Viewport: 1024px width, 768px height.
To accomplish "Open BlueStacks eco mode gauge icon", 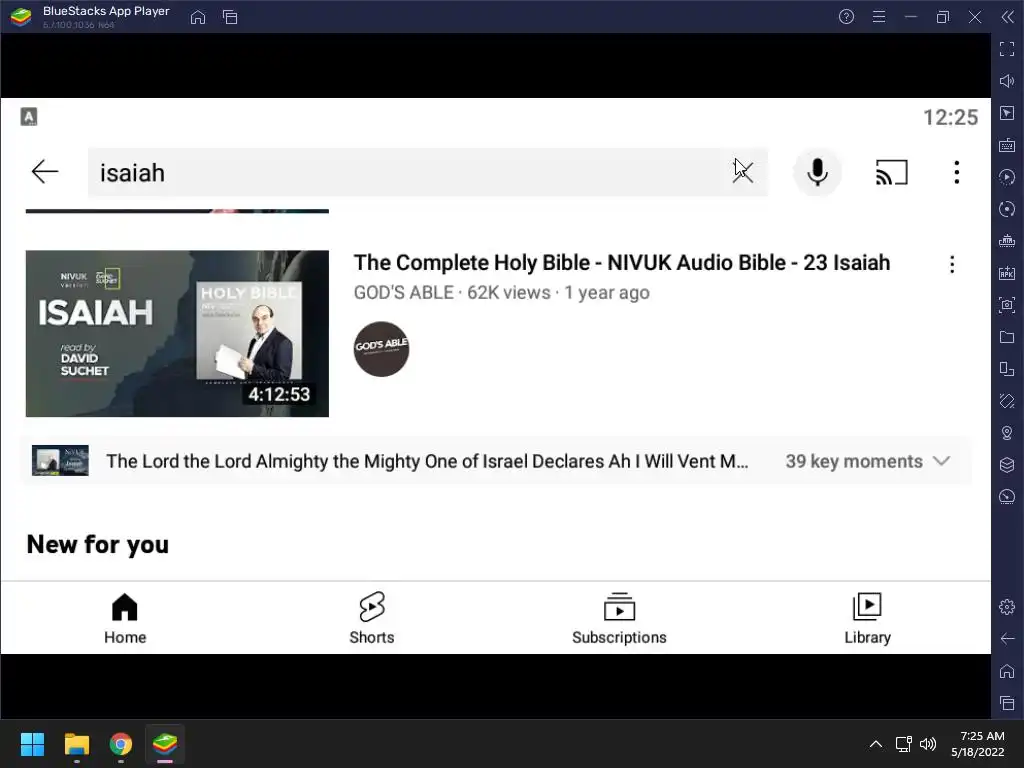I will (x=1007, y=497).
